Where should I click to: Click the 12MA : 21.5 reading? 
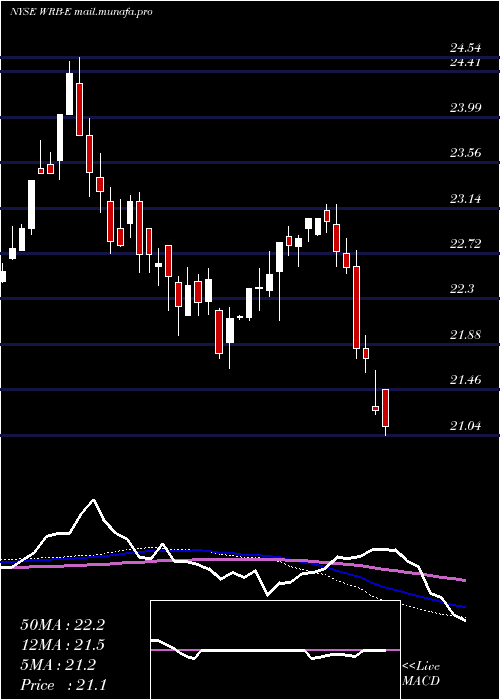62,645
